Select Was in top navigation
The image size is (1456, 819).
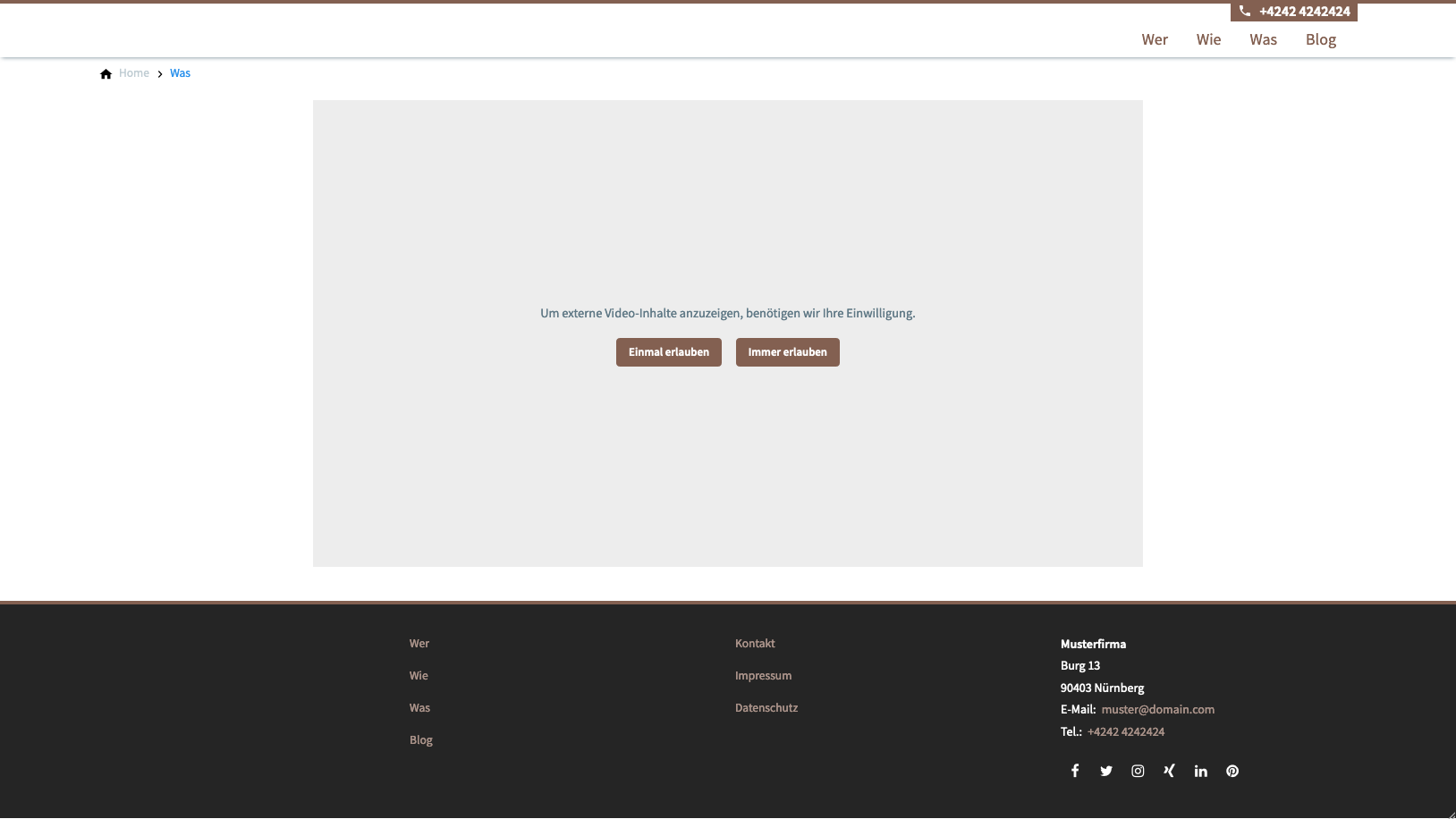click(1263, 39)
